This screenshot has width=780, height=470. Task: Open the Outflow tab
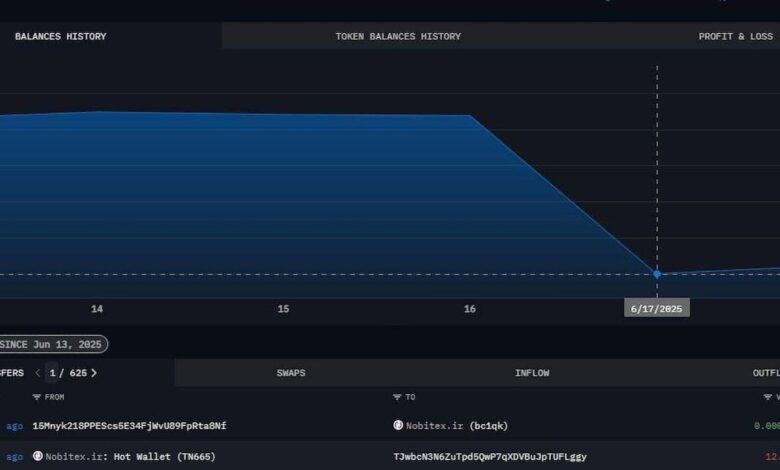point(766,373)
